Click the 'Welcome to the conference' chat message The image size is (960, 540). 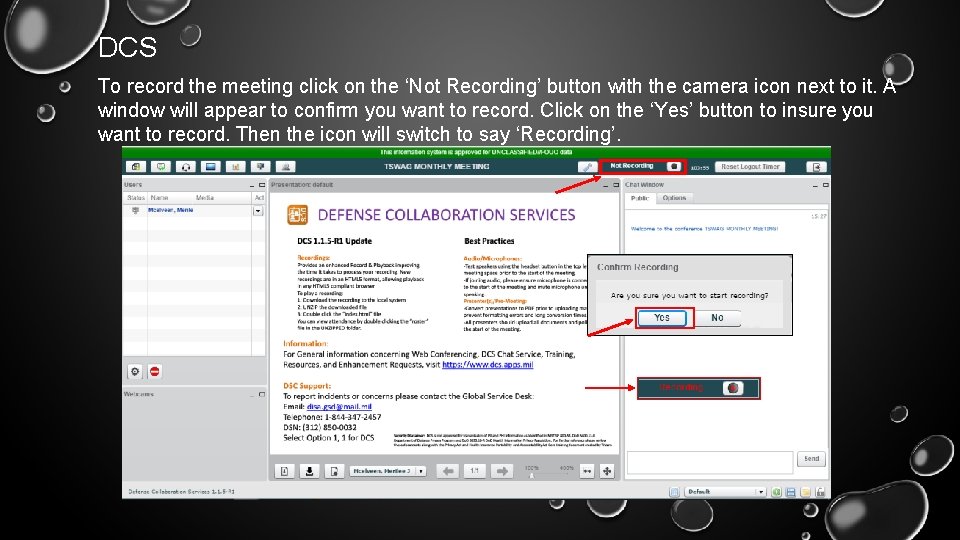[704, 228]
